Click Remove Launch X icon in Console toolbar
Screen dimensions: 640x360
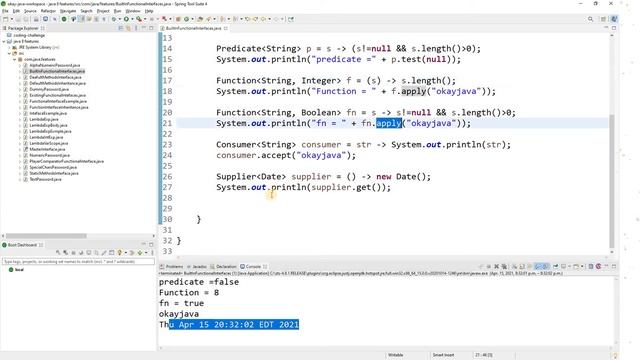pyautogui.click(x=497, y=267)
